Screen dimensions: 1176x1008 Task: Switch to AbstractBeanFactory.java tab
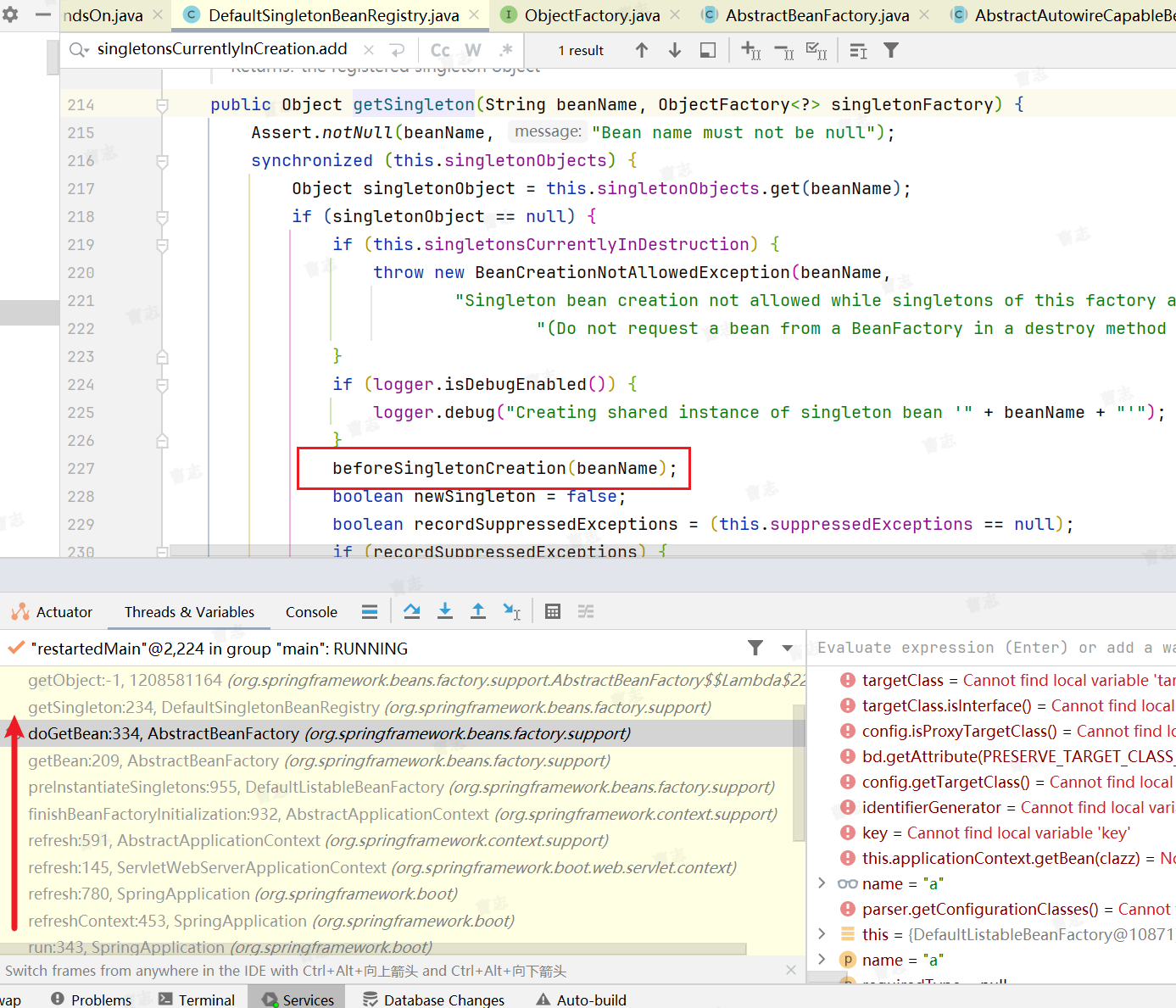click(817, 15)
